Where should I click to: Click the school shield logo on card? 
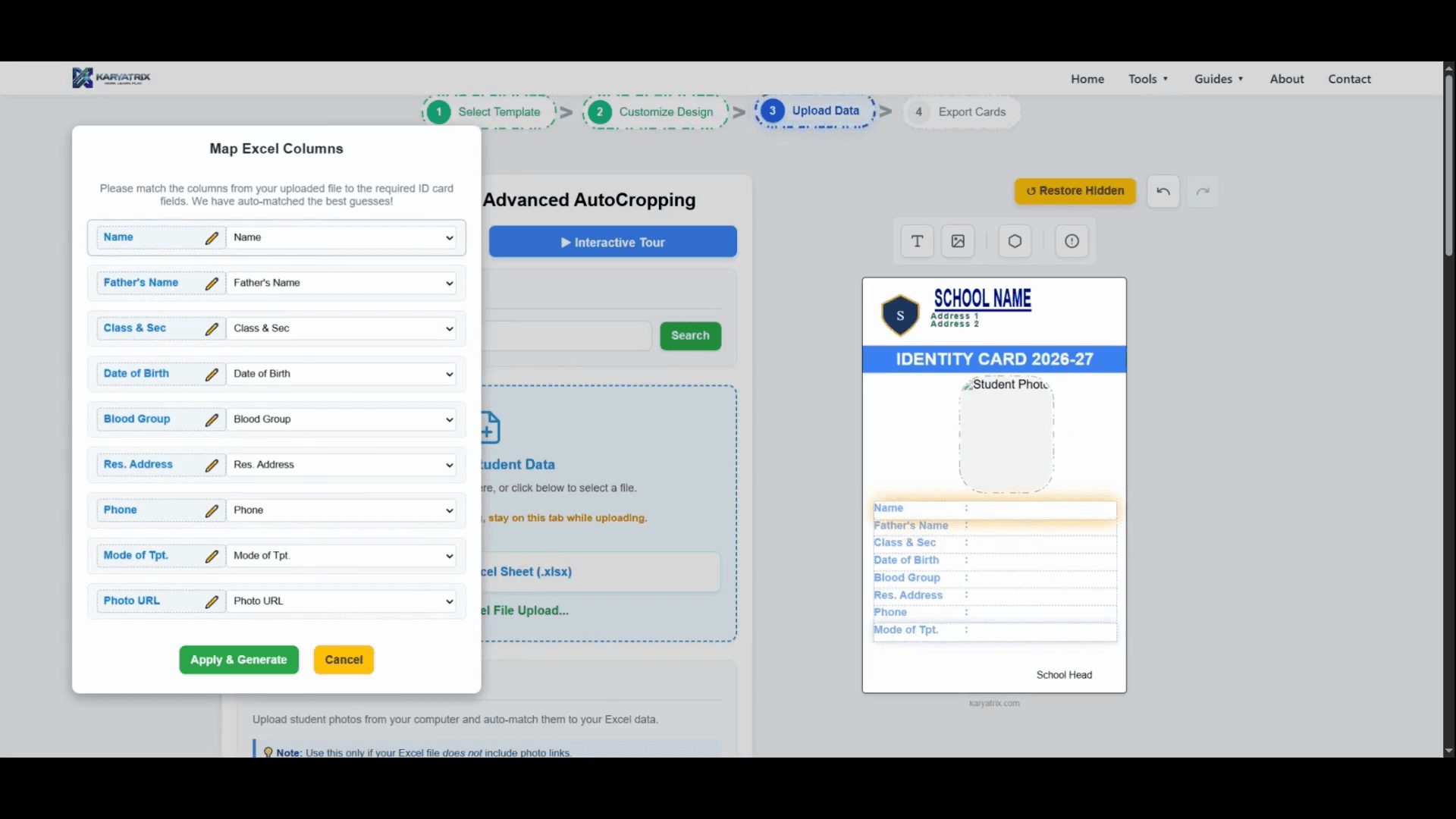[900, 315]
